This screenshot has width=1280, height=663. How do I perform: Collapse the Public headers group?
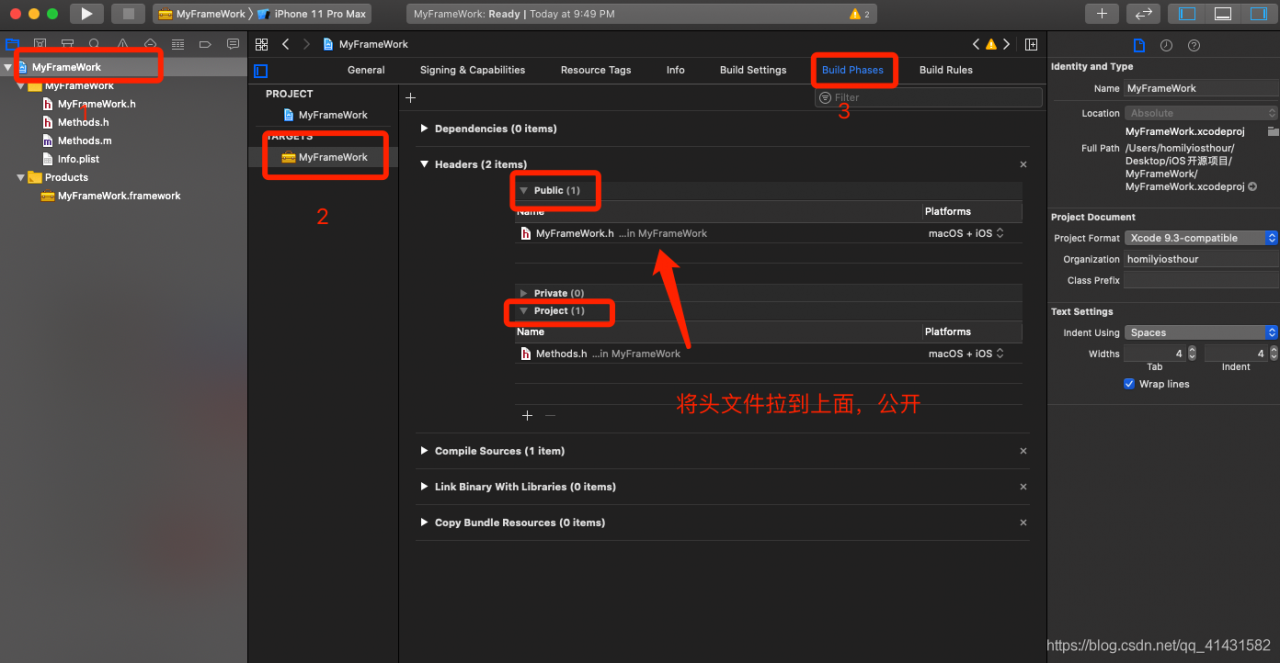coord(523,190)
